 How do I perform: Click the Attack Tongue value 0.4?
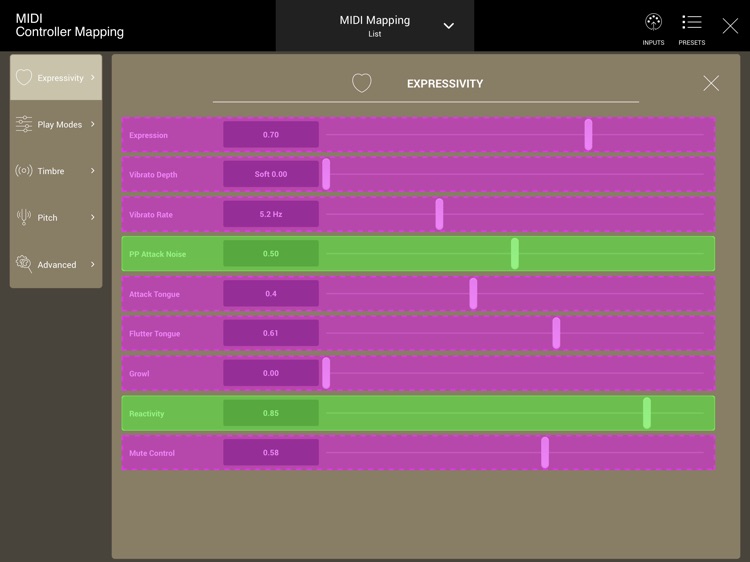click(271, 293)
